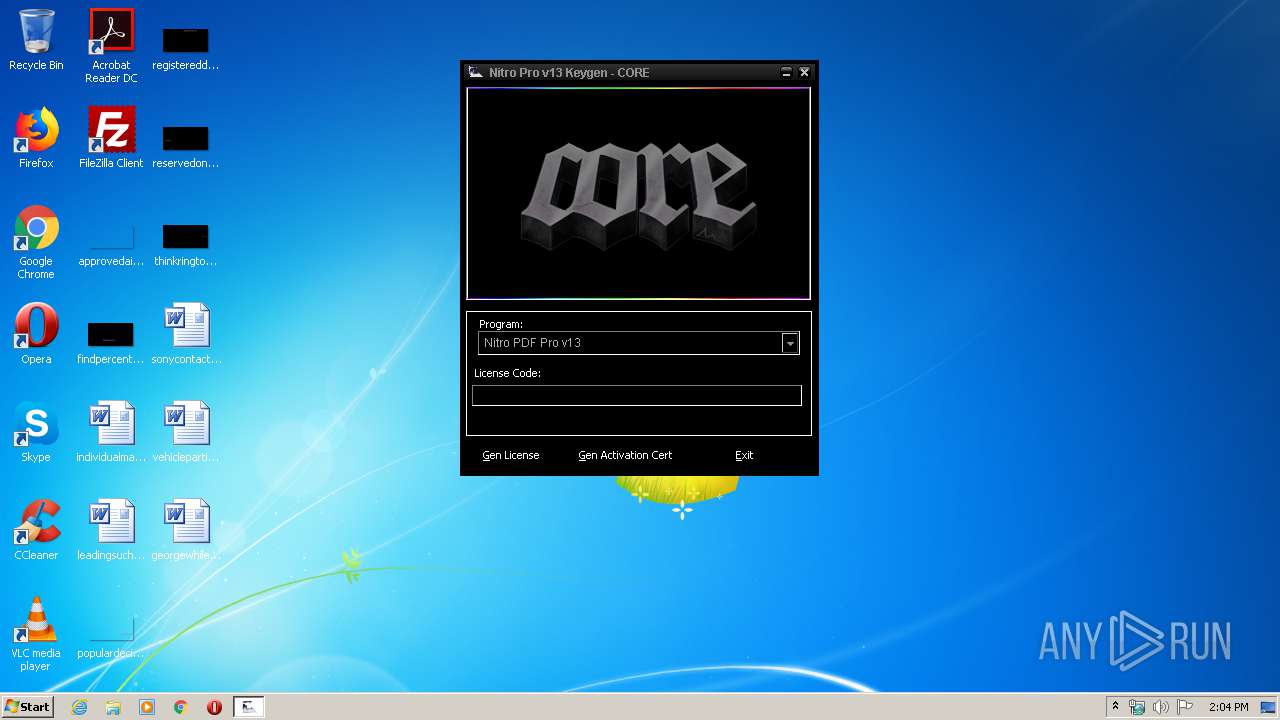Select the thinkringto... desktop file
This screenshot has height=720, width=1280.
186,244
